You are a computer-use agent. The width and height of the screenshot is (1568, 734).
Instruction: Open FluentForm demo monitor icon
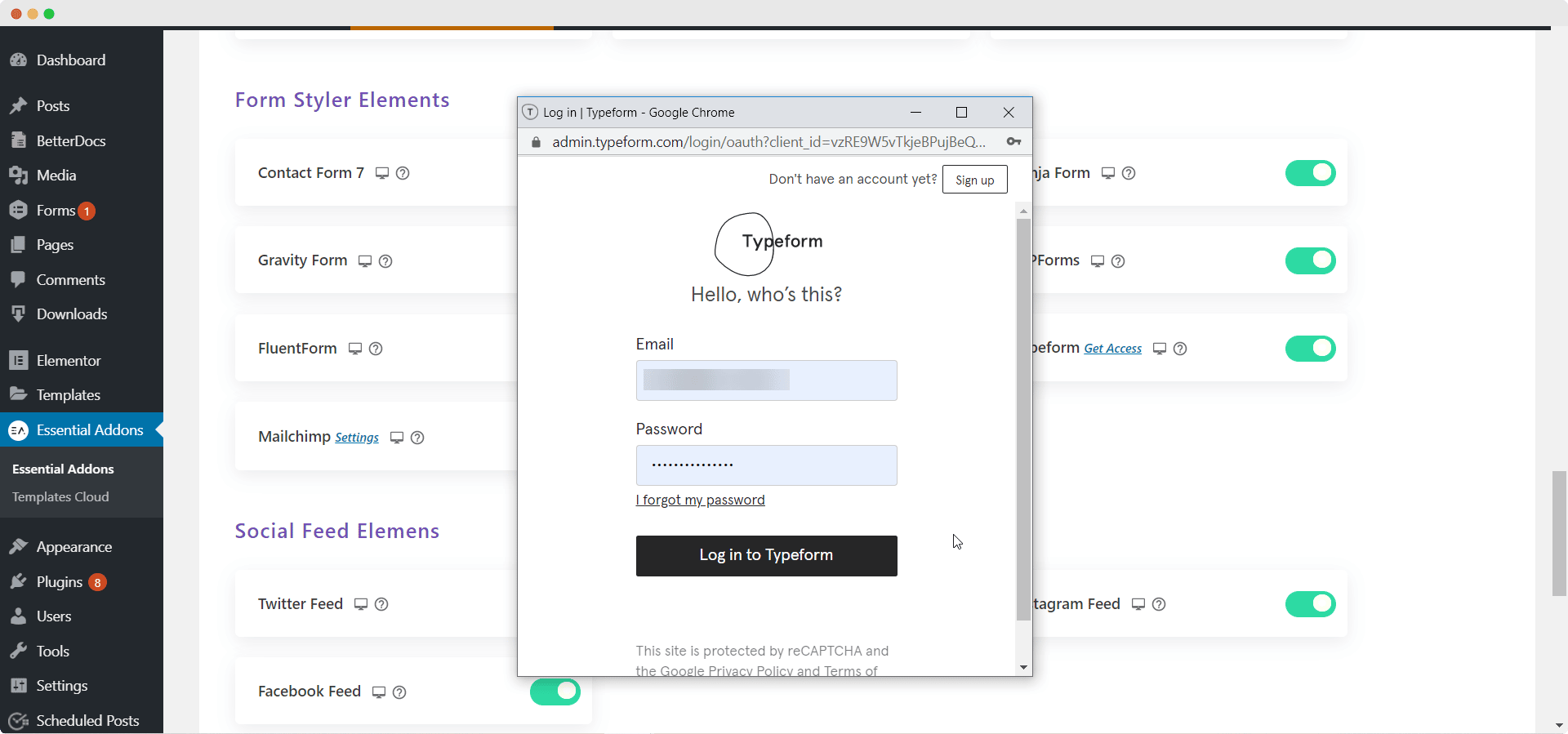tap(355, 349)
